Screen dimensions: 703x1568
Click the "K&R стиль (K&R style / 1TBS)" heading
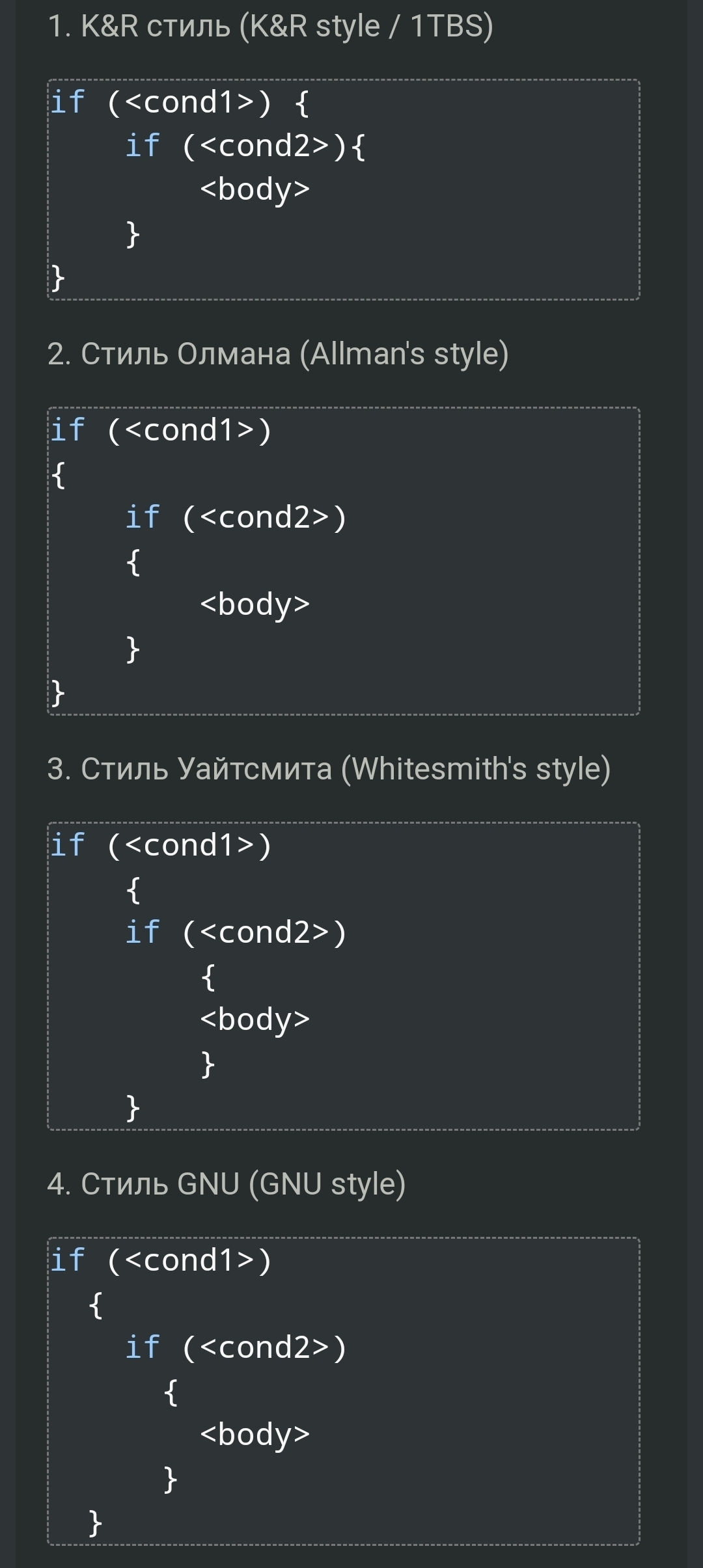(270, 27)
